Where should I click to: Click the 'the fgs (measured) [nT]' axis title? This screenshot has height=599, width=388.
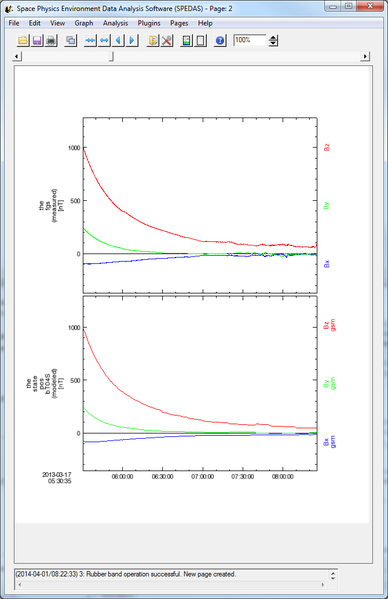(52, 206)
